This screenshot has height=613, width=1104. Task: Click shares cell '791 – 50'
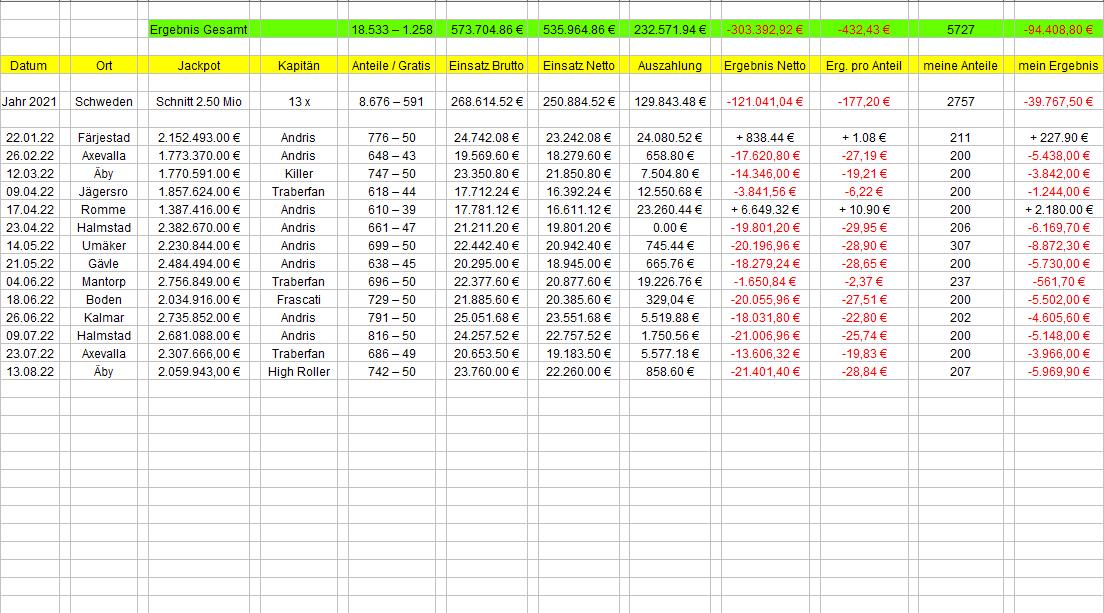[391, 317]
